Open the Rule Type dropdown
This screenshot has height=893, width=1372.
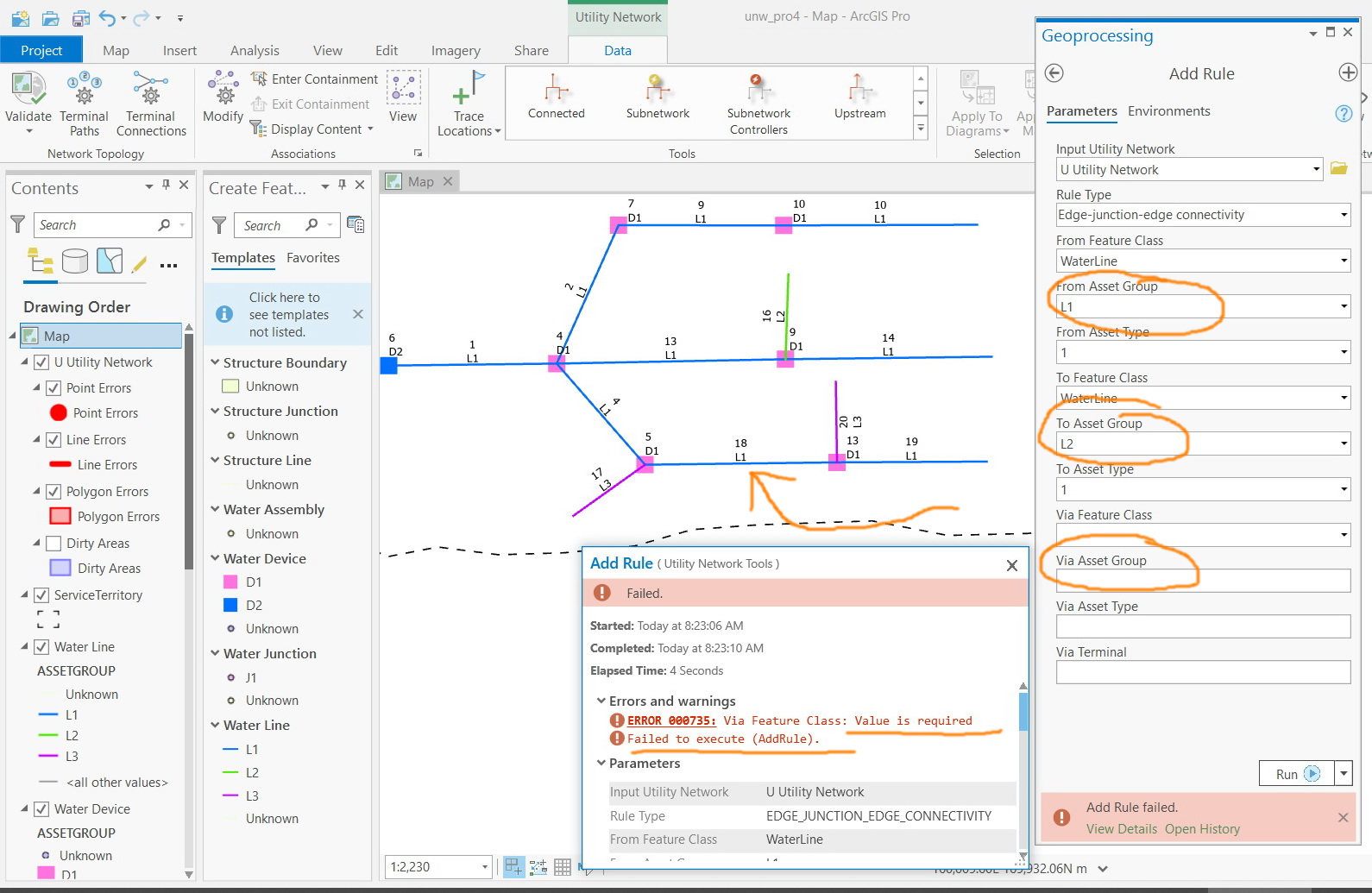pyautogui.click(x=1344, y=215)
